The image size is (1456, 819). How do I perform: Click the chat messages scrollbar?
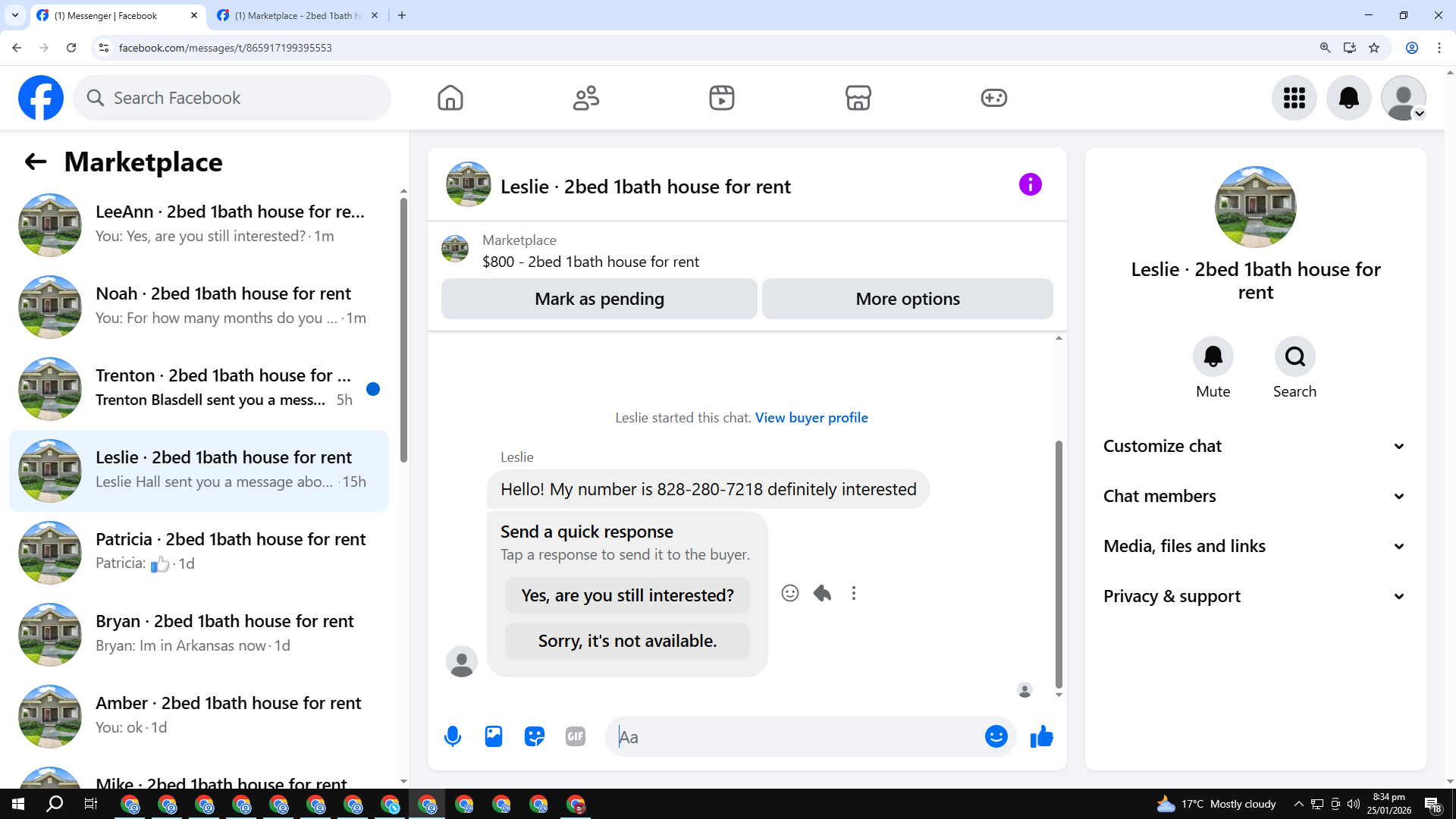pyautogui.click(x=1059, y=564)
